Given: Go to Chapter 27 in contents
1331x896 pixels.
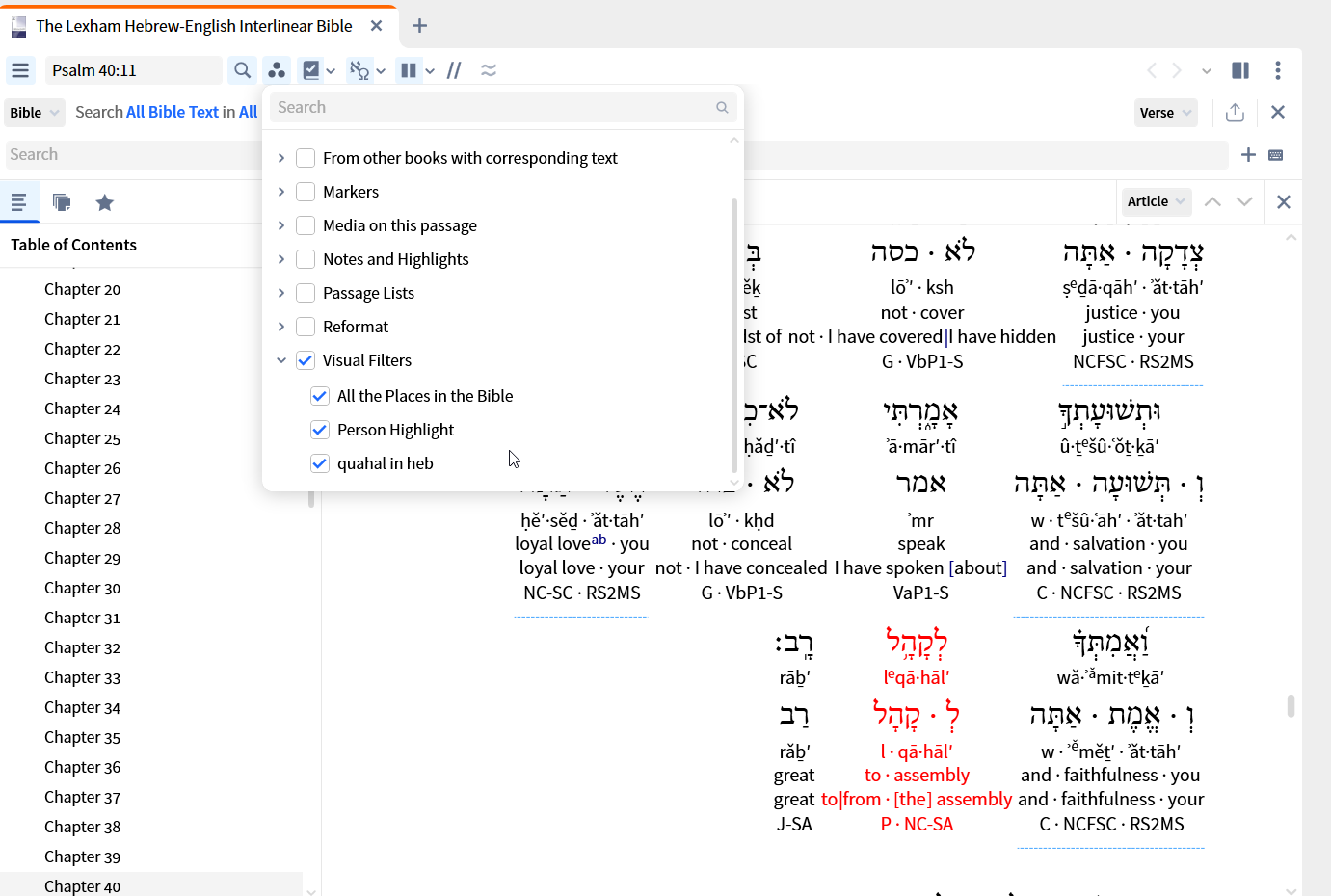Looking at the screenshot, I should 82,498.
